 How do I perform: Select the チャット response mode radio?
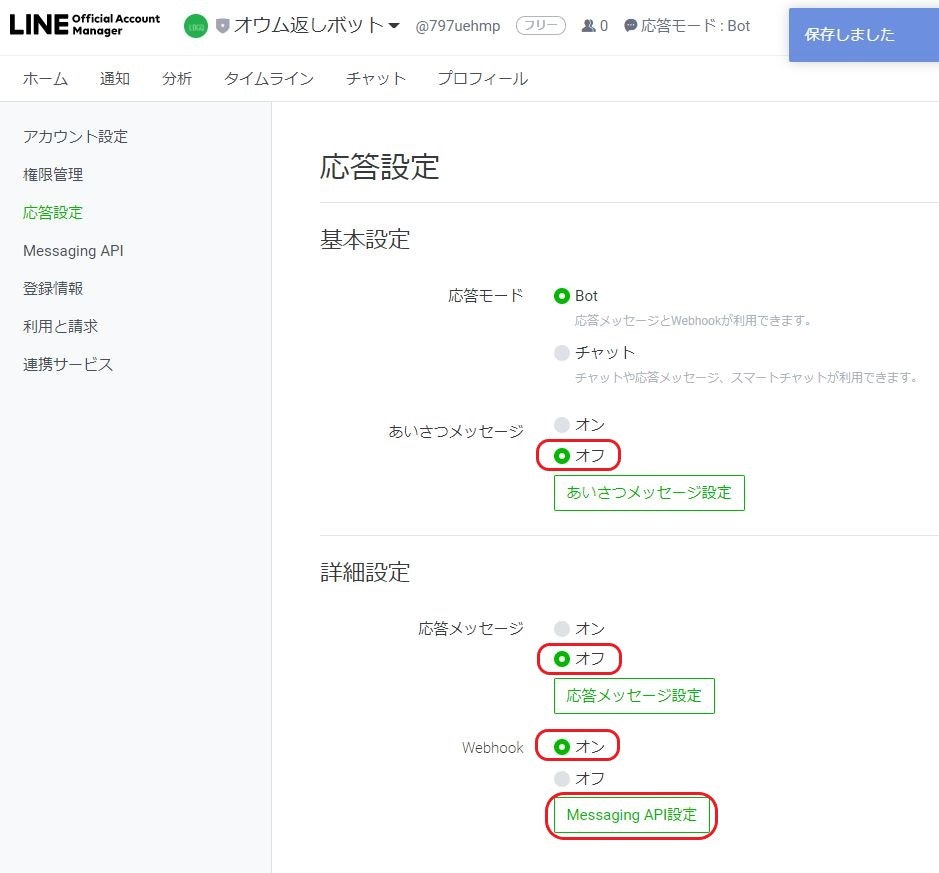[x=562, y=353]
